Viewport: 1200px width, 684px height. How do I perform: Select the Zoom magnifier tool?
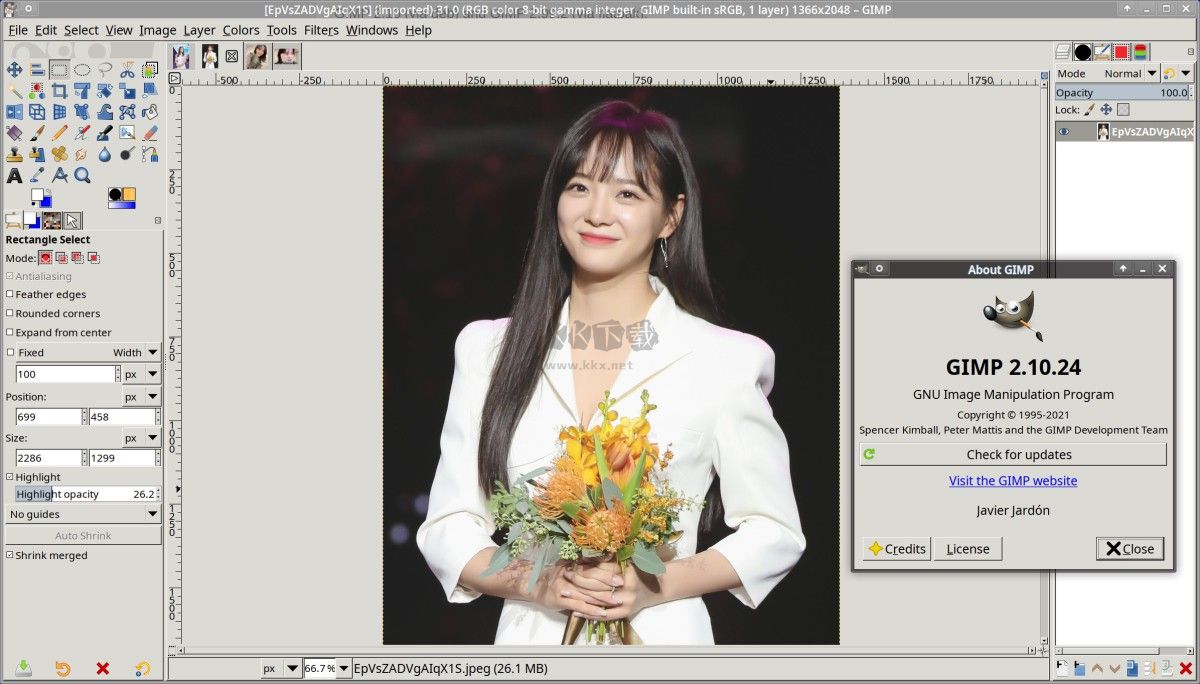[x=82, y=176]
